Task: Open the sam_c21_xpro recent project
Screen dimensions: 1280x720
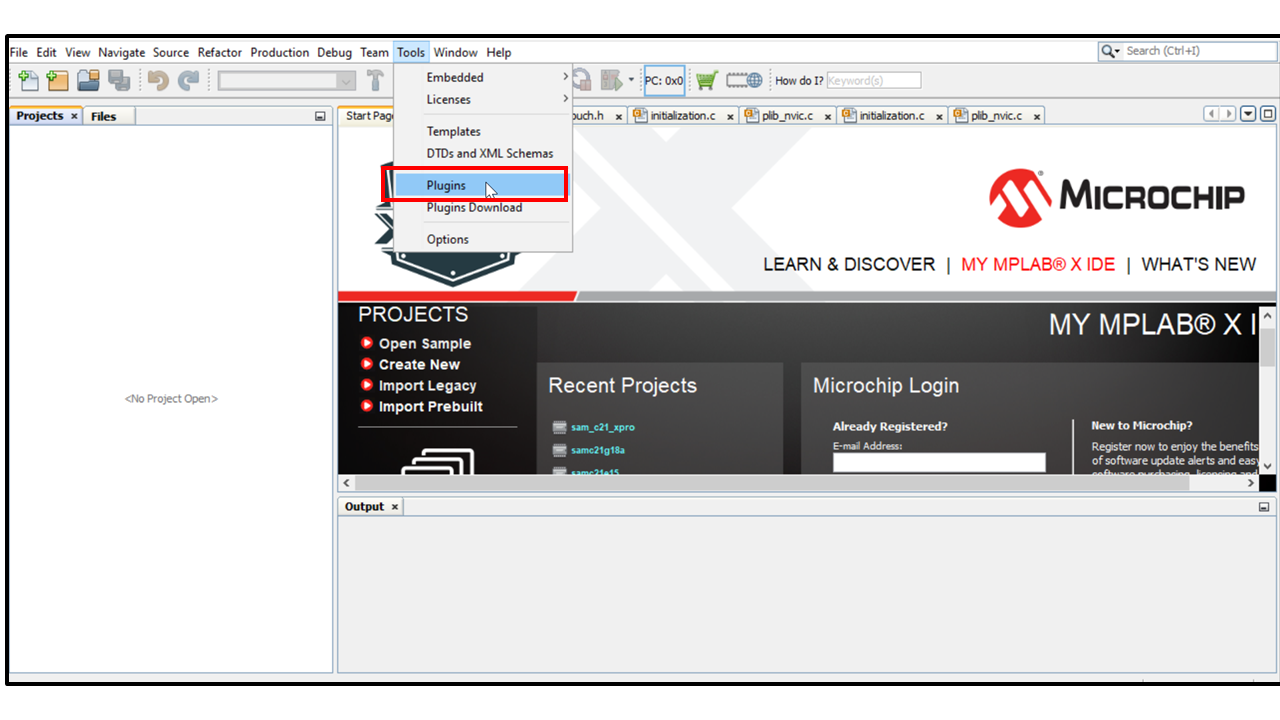Action: 602,427
